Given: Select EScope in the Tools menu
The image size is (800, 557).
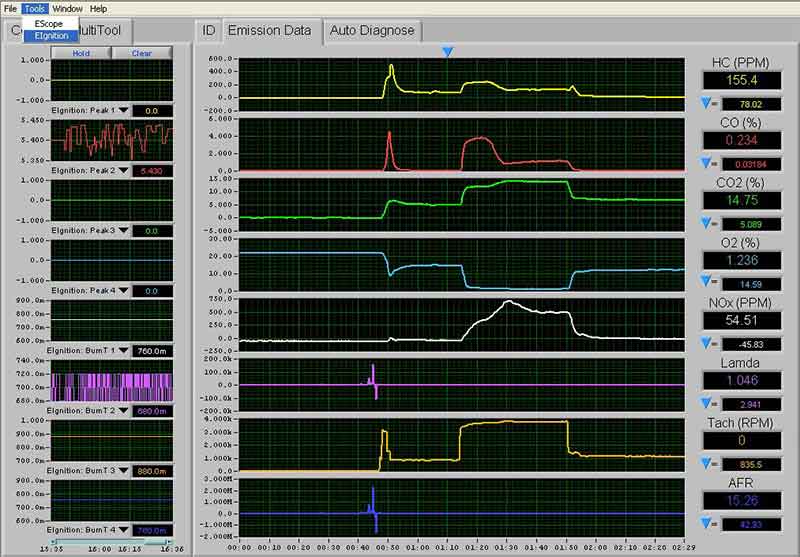Looking at the screenshot, I should [x=48, y=23].
